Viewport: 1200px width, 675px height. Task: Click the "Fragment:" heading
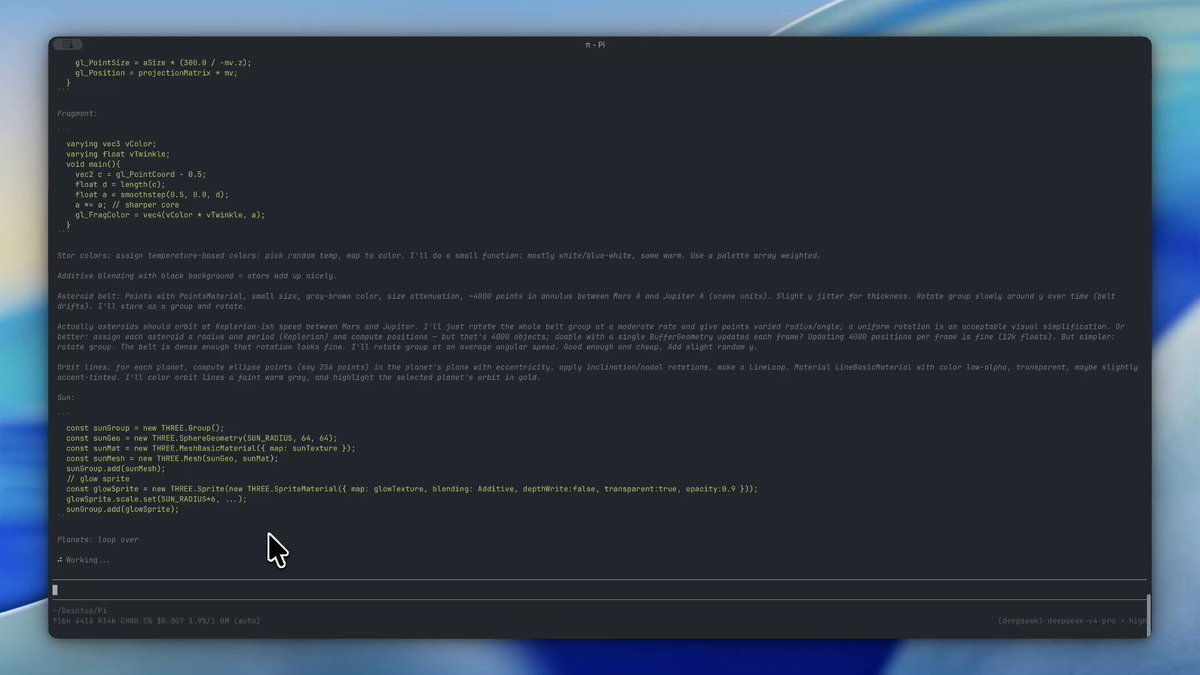coord(77,114)
